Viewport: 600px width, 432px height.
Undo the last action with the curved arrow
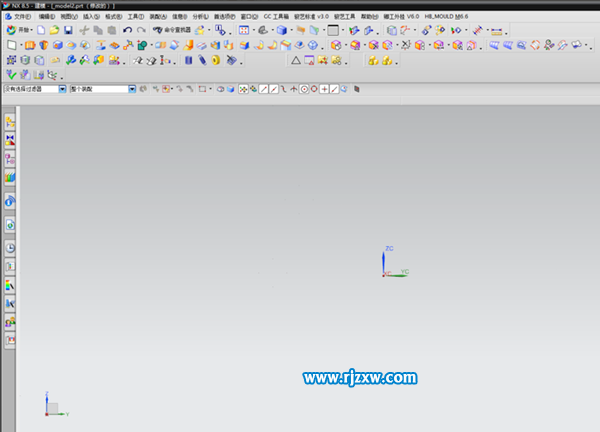(x=127, y=30)
